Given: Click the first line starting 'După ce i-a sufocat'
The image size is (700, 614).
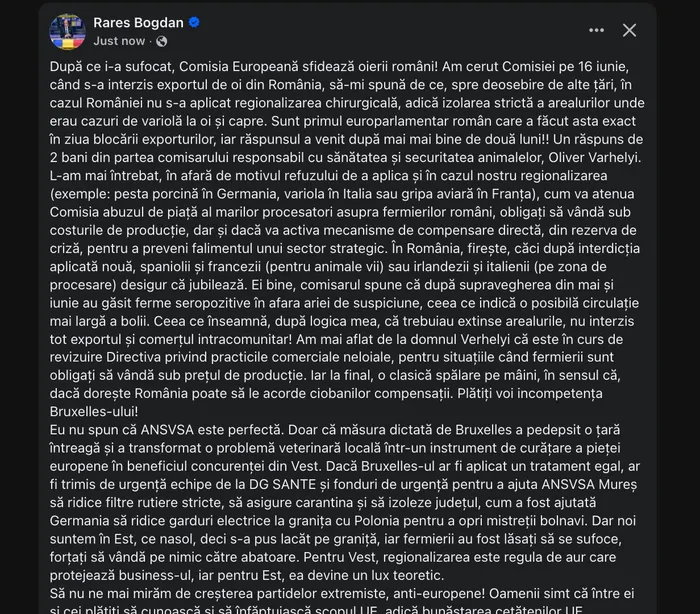Looking at the screenshot, I should pyautogui.click(x=339, y=67).
